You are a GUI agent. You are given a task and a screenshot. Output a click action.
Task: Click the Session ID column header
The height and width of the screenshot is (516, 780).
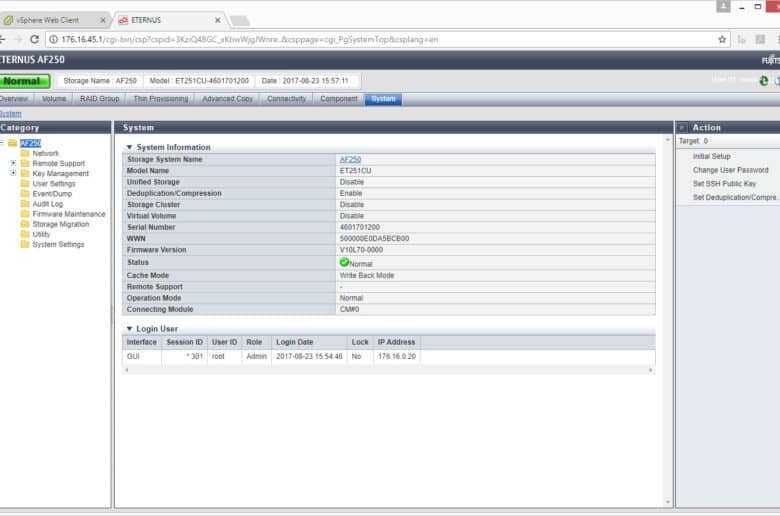tap(184, 342)
